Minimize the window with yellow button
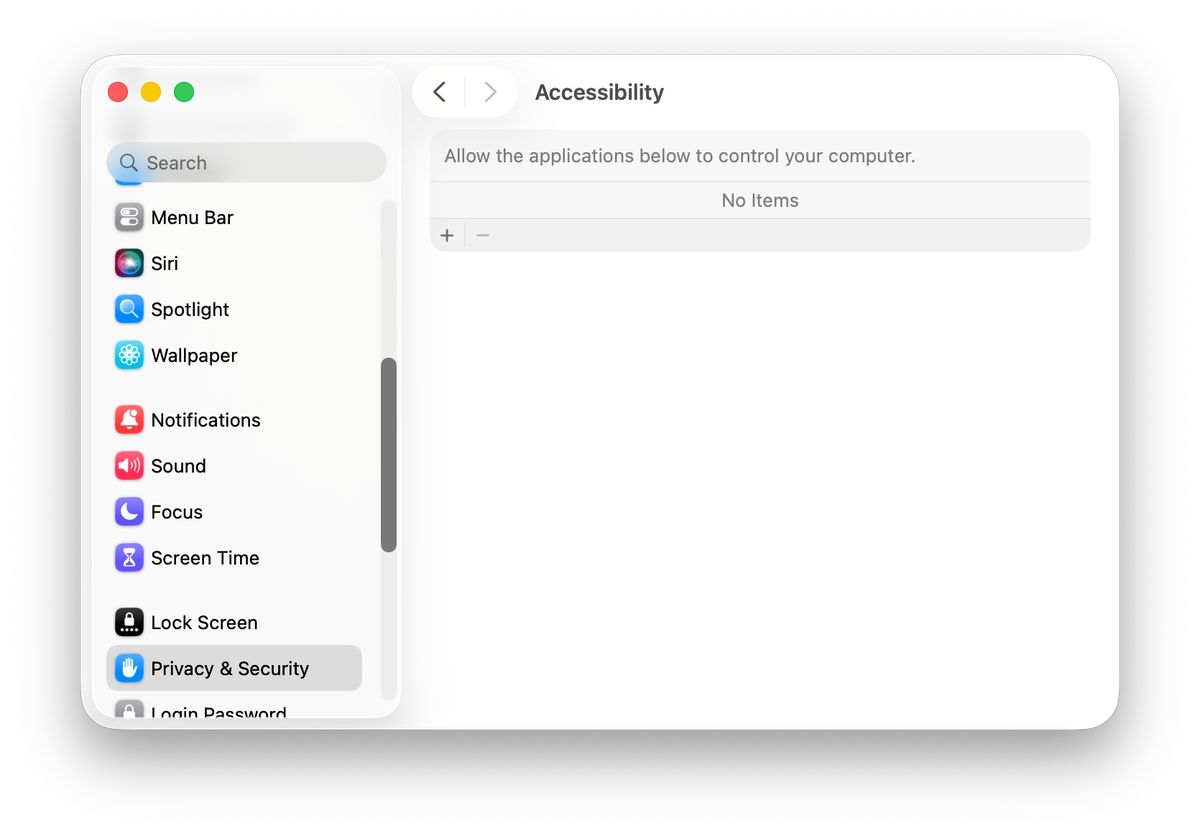The width and height of the screenshot is (1200, 836). pos(151,92)
